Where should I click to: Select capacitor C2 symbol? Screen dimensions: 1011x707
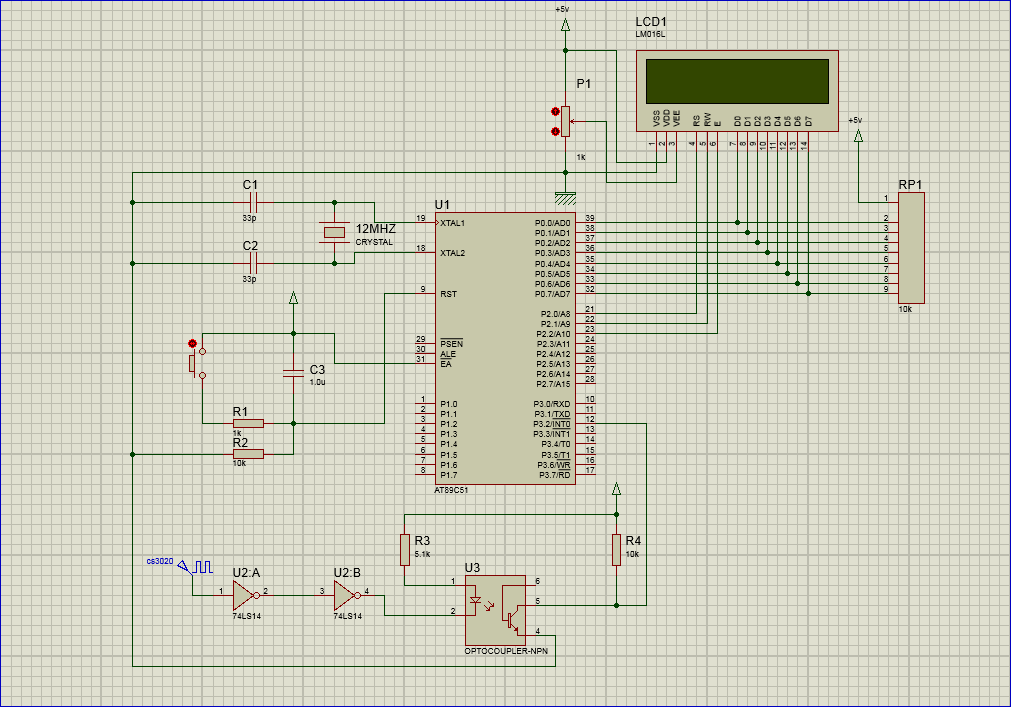253,263
